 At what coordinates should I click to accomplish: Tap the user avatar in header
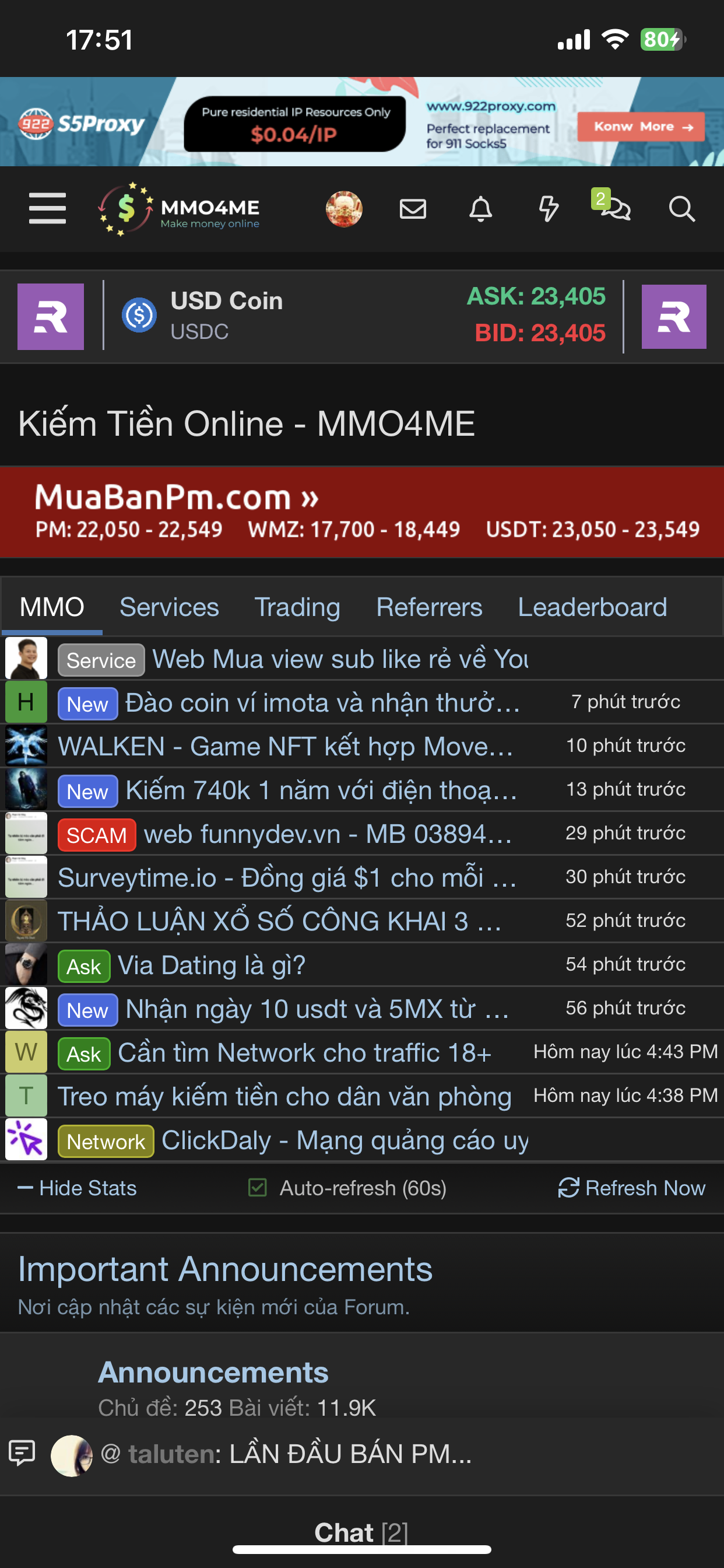345,209
